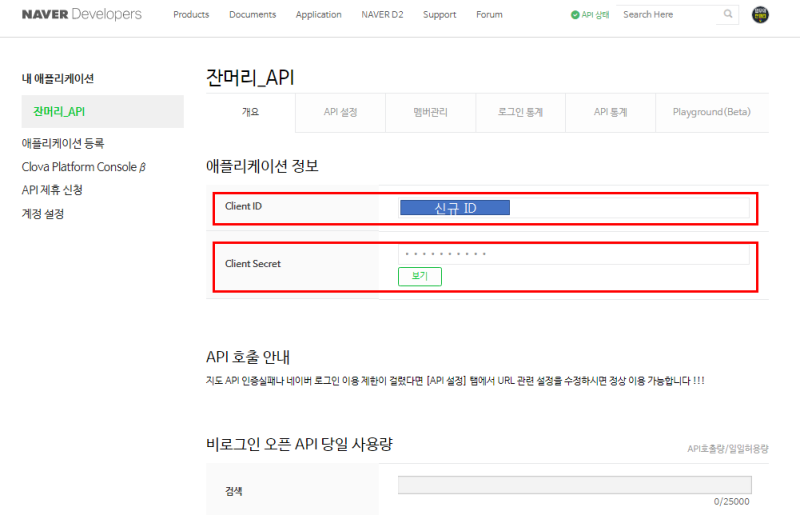Click the NAVER Developers logo
Image resolution: width=800 pixels, height=515 pixels.
[x=82, y=14]
